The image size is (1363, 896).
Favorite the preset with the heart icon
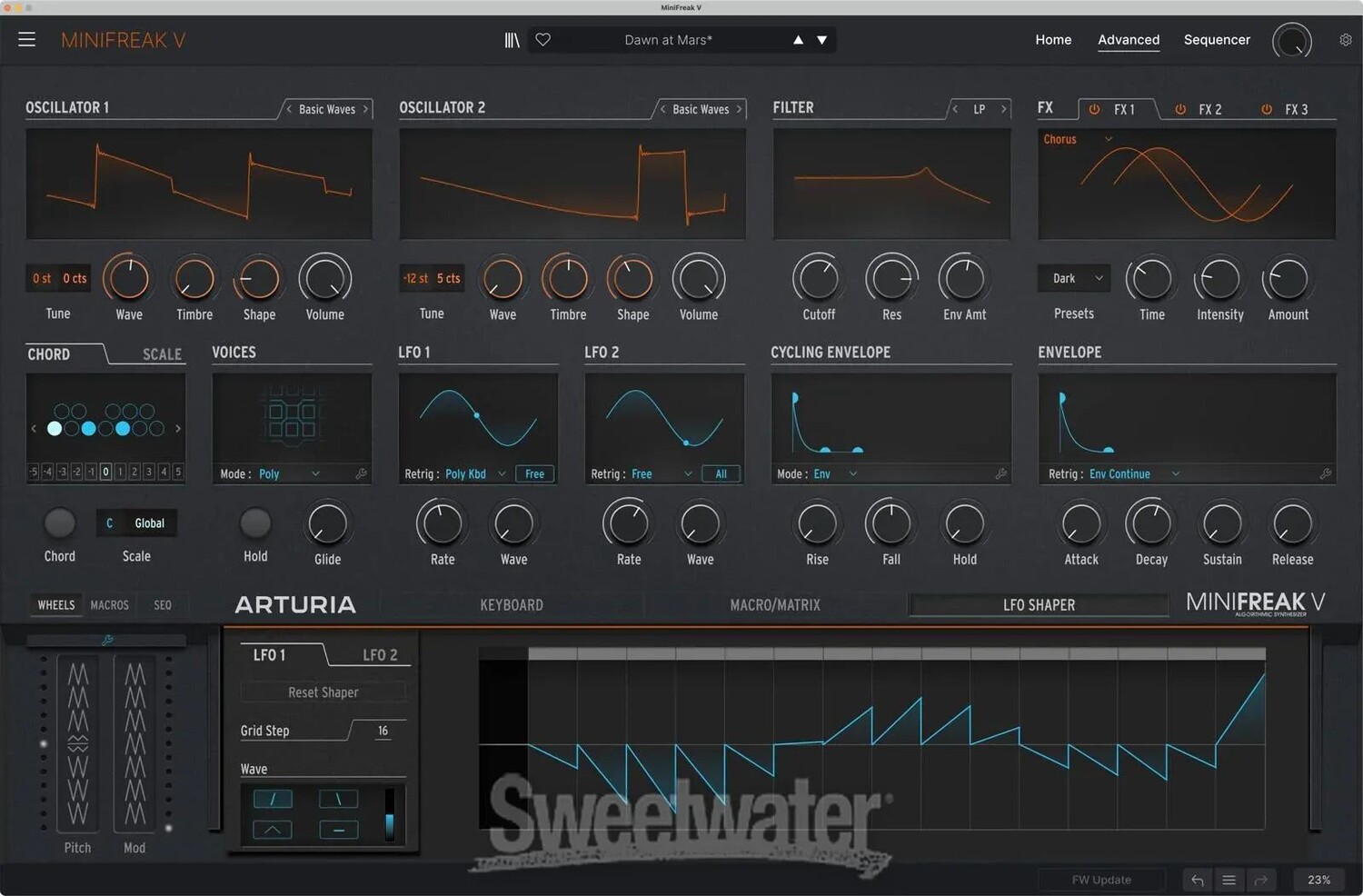pos(543,40)
